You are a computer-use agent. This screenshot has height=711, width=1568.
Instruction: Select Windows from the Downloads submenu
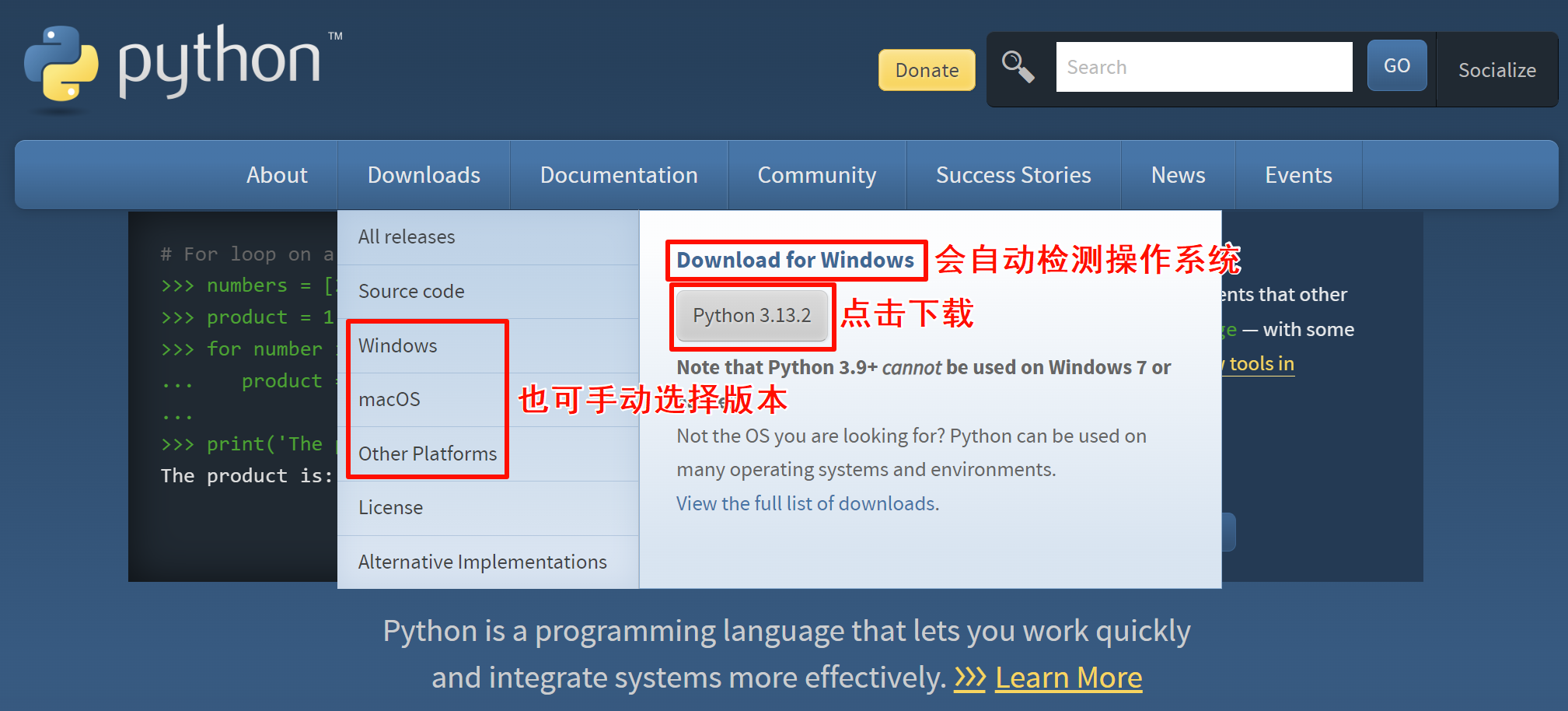pyautogui.click(x=398, y=346)
